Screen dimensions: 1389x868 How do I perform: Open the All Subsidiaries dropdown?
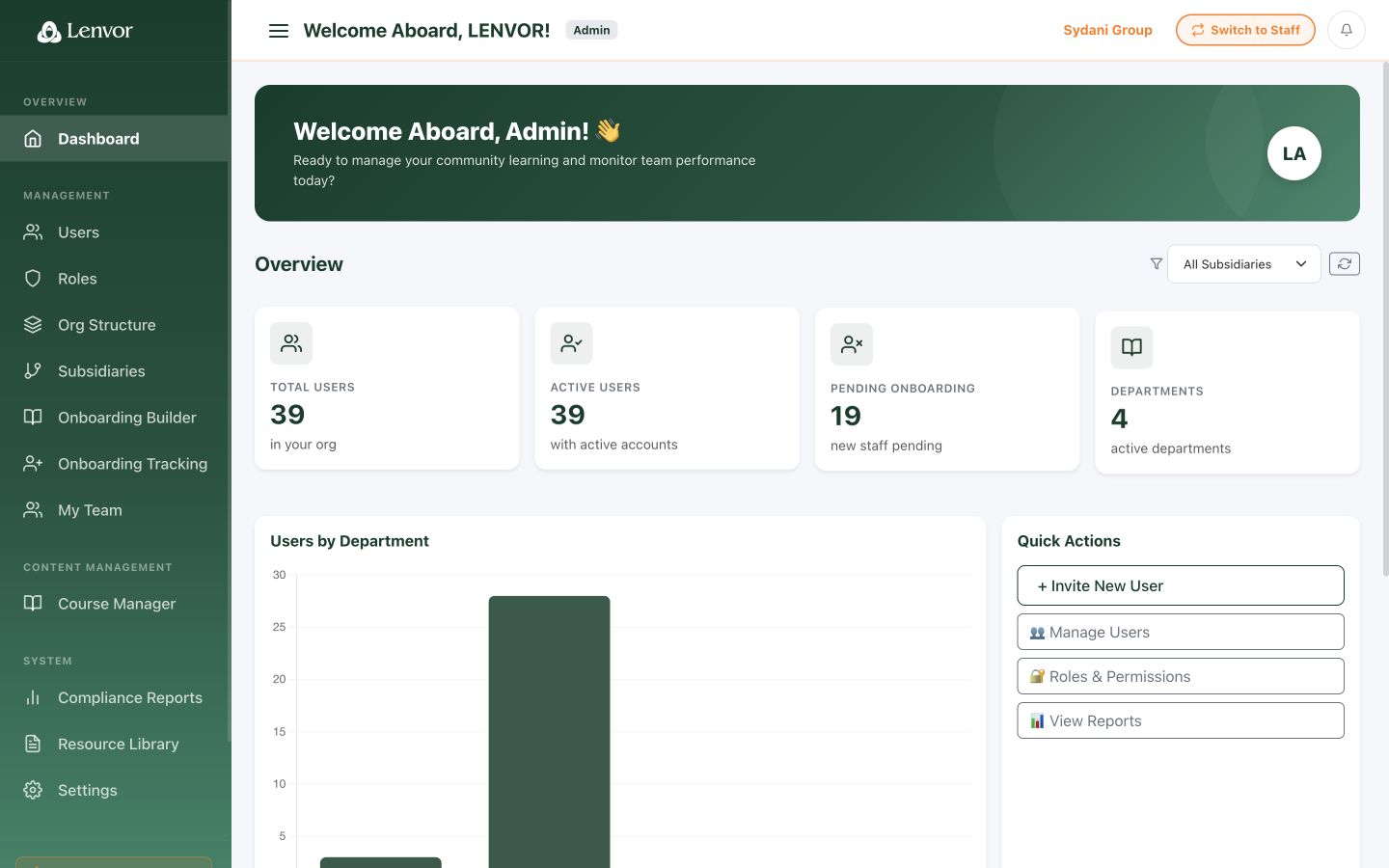point(1243,264)
